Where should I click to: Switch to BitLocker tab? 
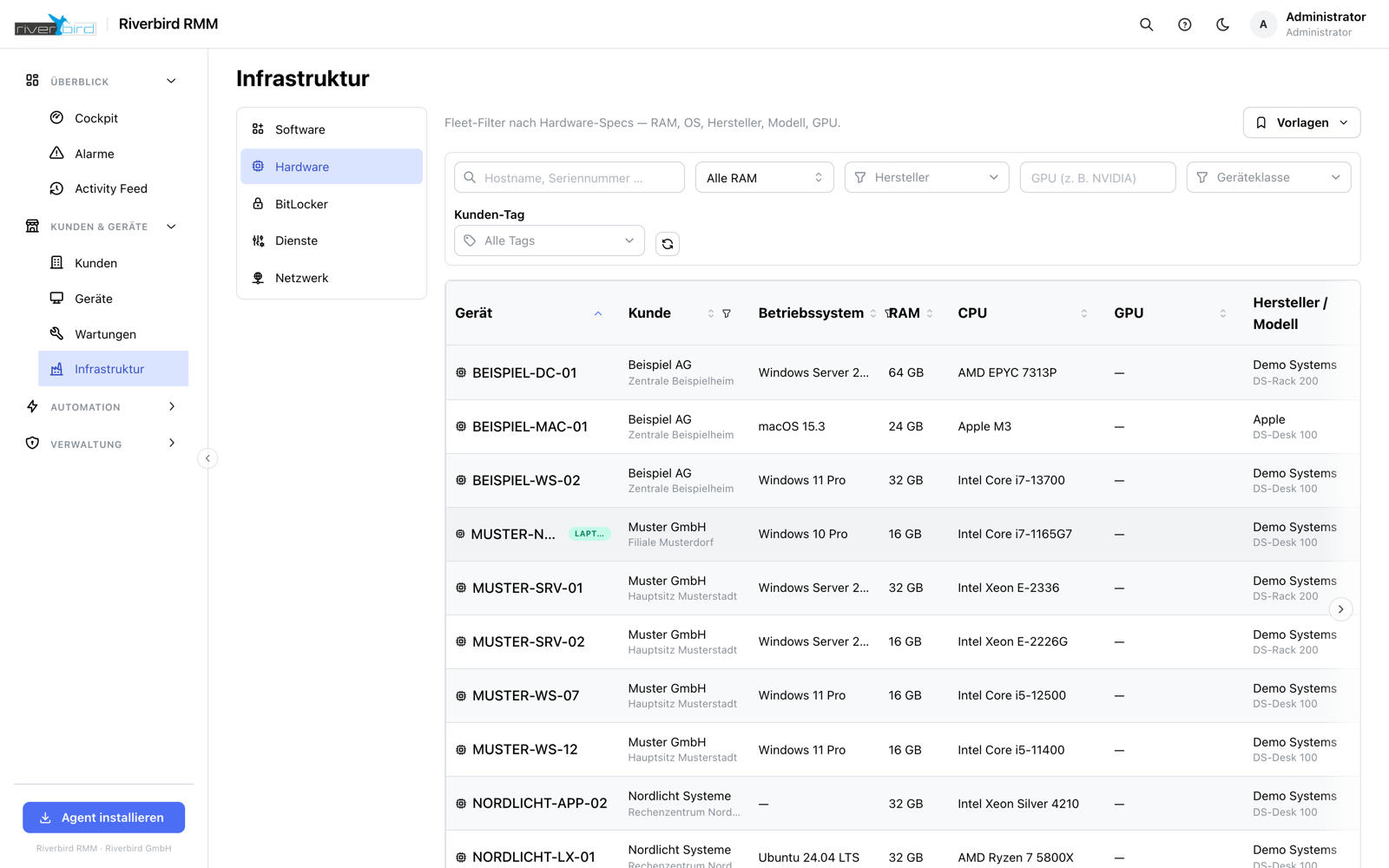click(x=332, y=204)
